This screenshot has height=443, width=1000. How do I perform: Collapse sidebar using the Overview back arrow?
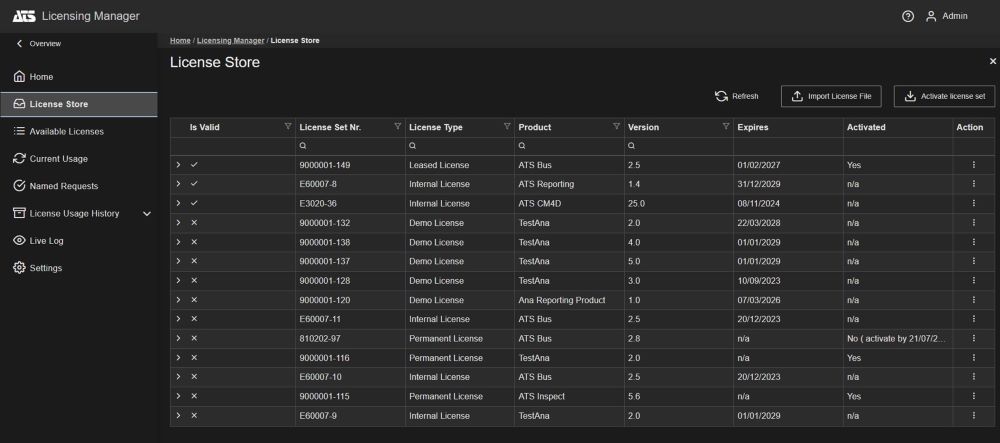[19, 44]
